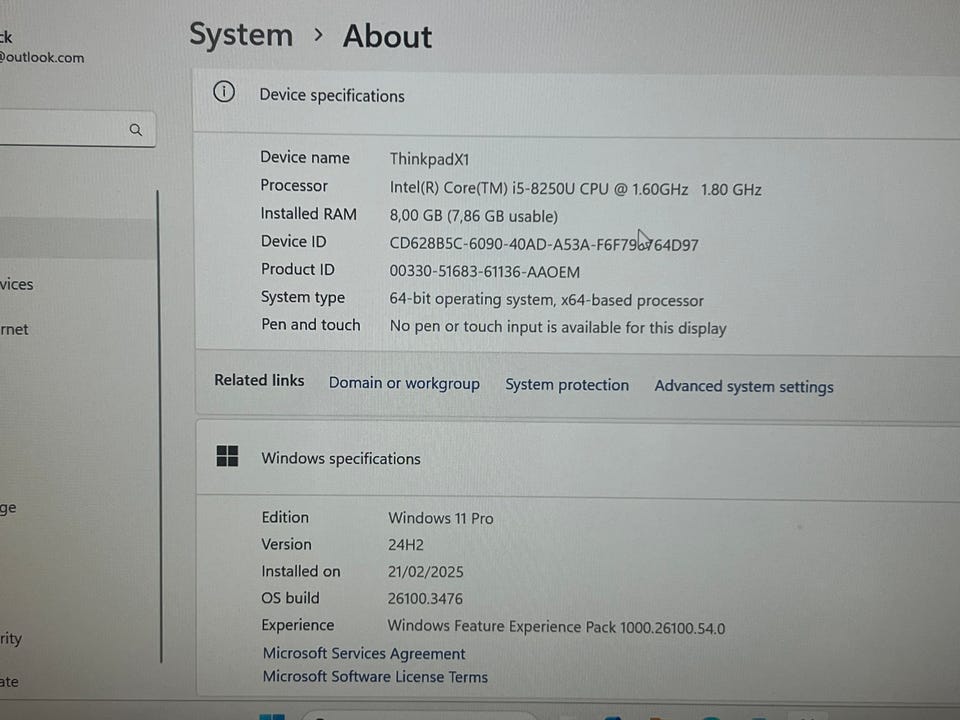Click the About breadcrumb title
The width and height of the screenshot is (960, 720).
coord(387,37)
